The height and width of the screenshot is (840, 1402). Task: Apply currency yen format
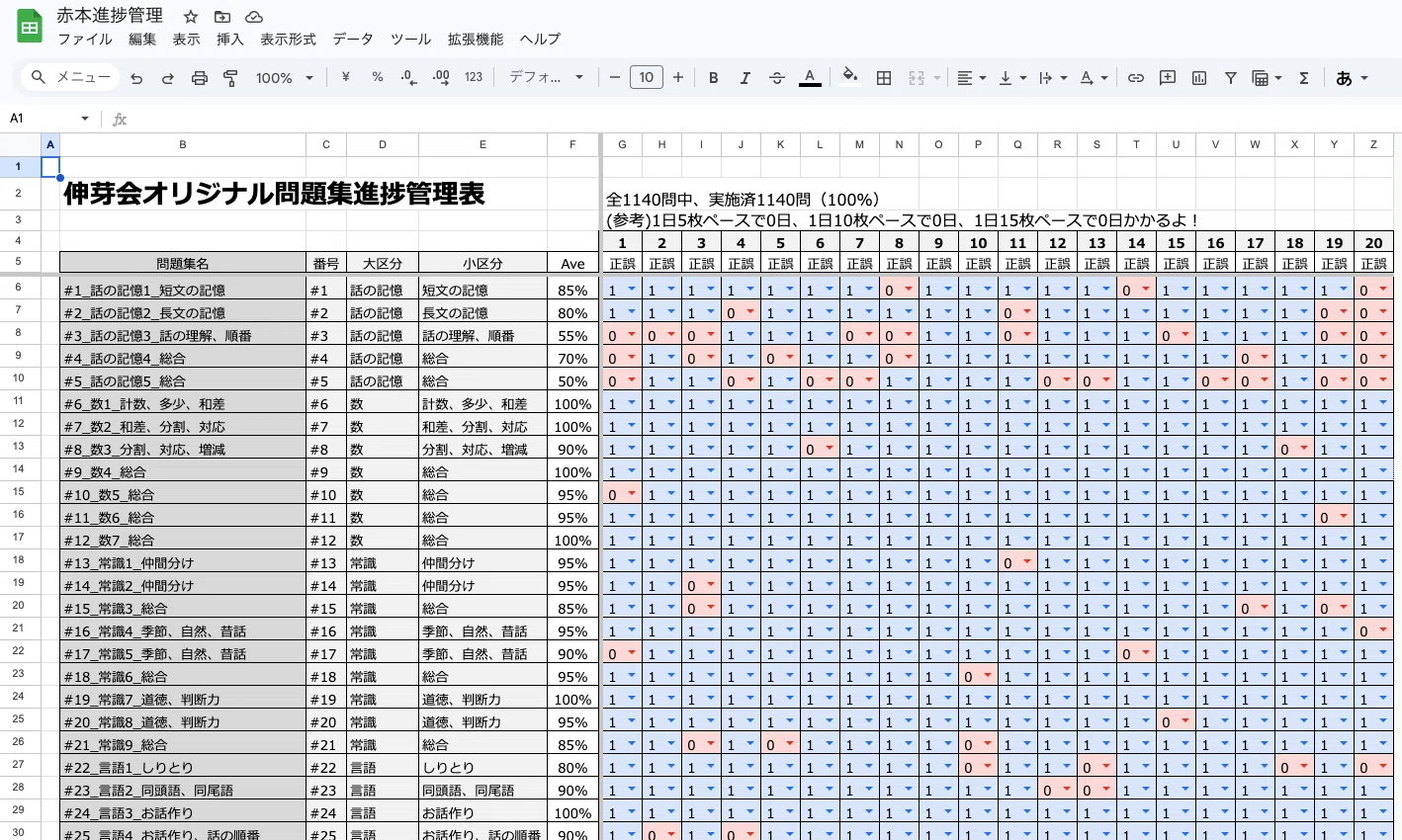pyautogui.click(x=345, y=77)
